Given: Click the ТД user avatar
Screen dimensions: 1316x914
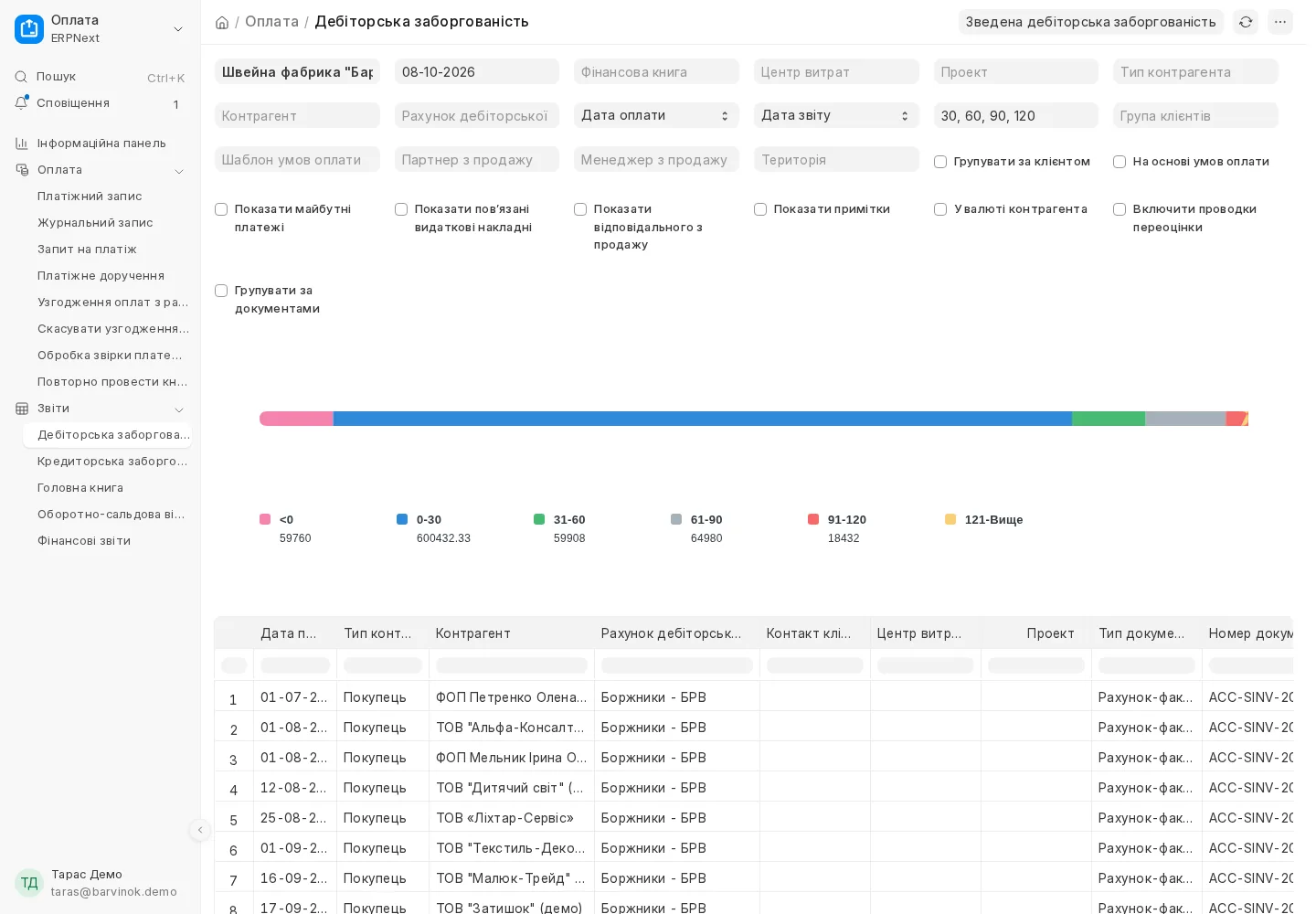Looking at the screenshot, I should tap(29, 883).
